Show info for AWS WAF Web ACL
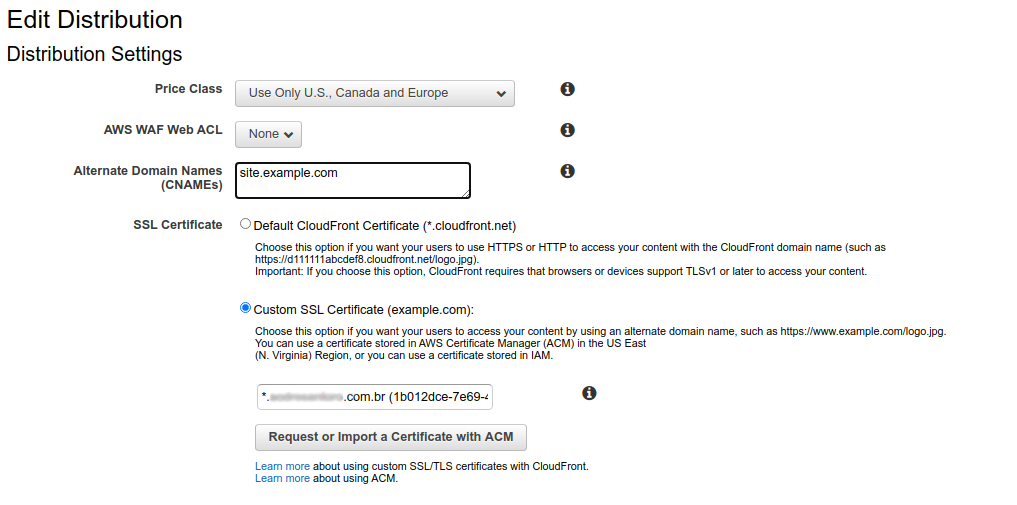 (x=567, y=130)
